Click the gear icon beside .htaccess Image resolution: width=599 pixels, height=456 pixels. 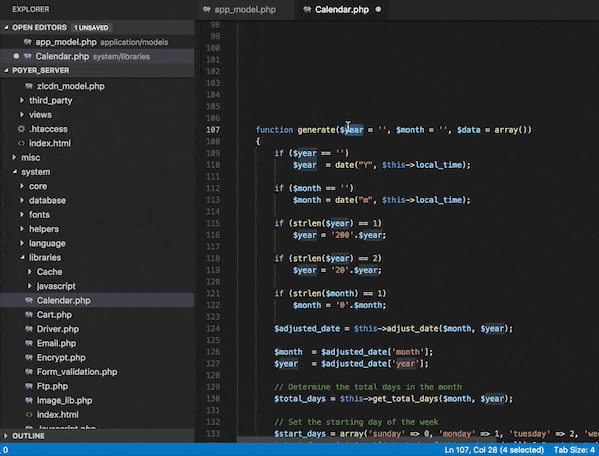click(21, 129)
